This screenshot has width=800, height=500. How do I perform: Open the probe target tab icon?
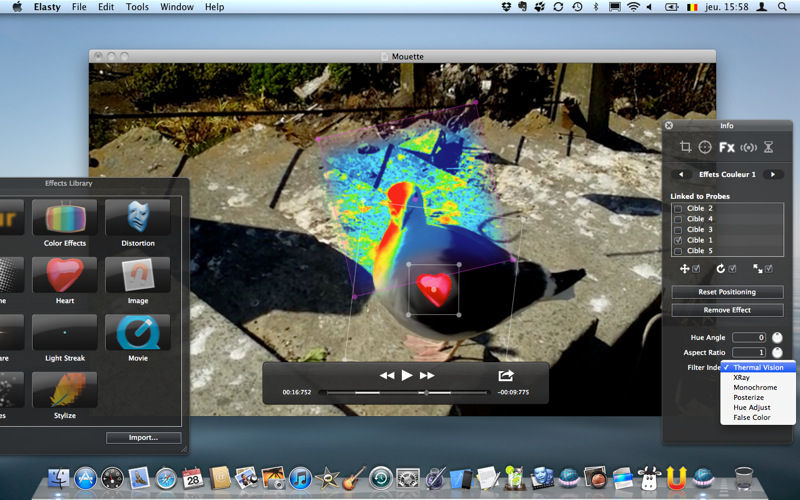tap(705, 147)
